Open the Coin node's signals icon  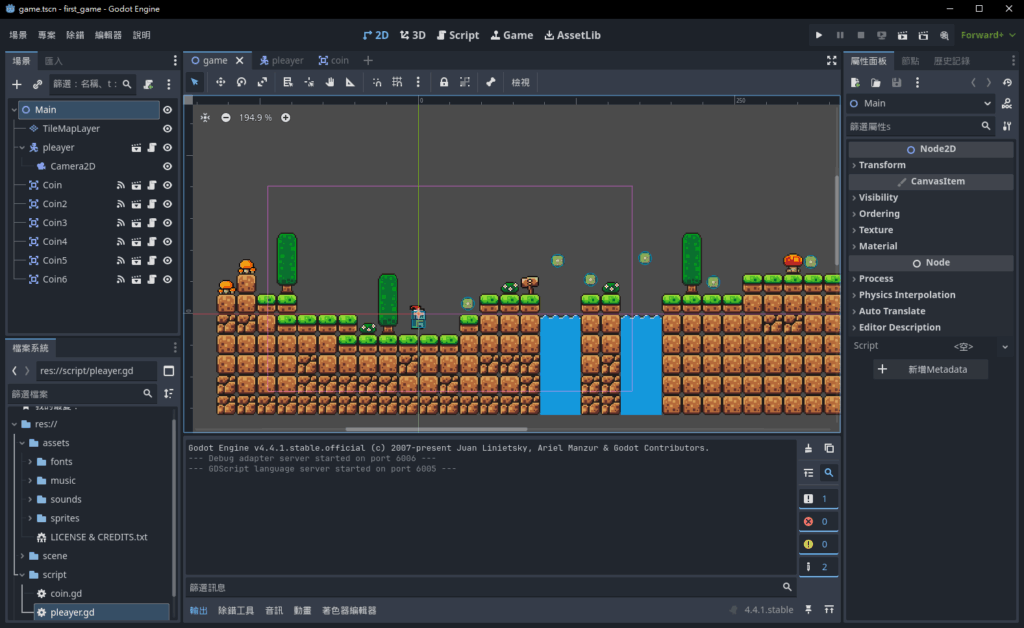coord(121,185)
